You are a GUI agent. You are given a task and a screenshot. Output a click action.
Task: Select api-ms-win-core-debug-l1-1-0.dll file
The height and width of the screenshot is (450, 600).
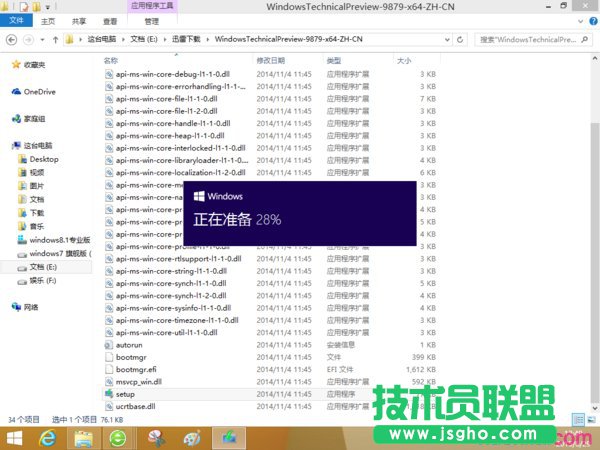(x=173, y=74)
